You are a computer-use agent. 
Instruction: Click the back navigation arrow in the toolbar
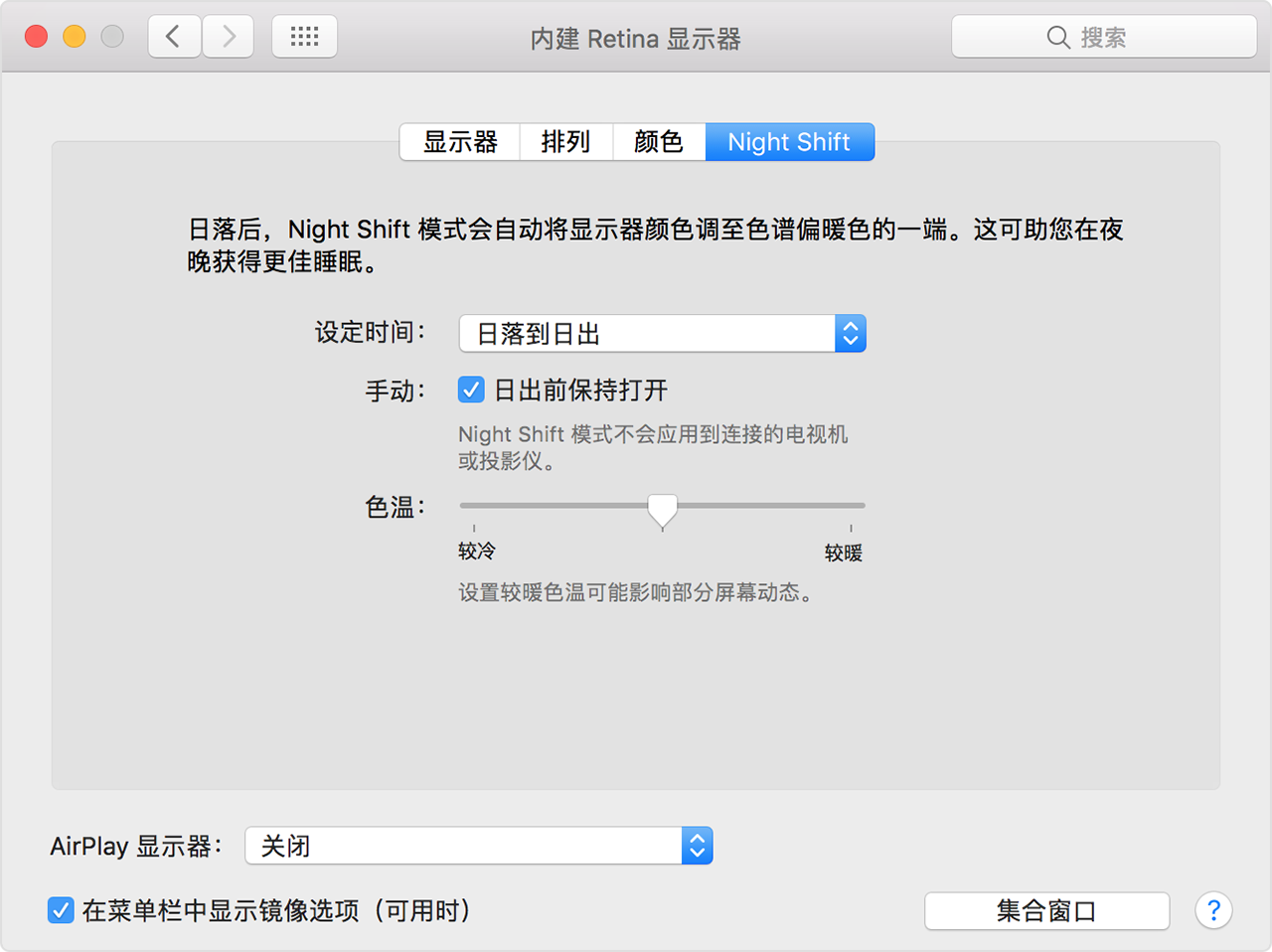[174, 36]
